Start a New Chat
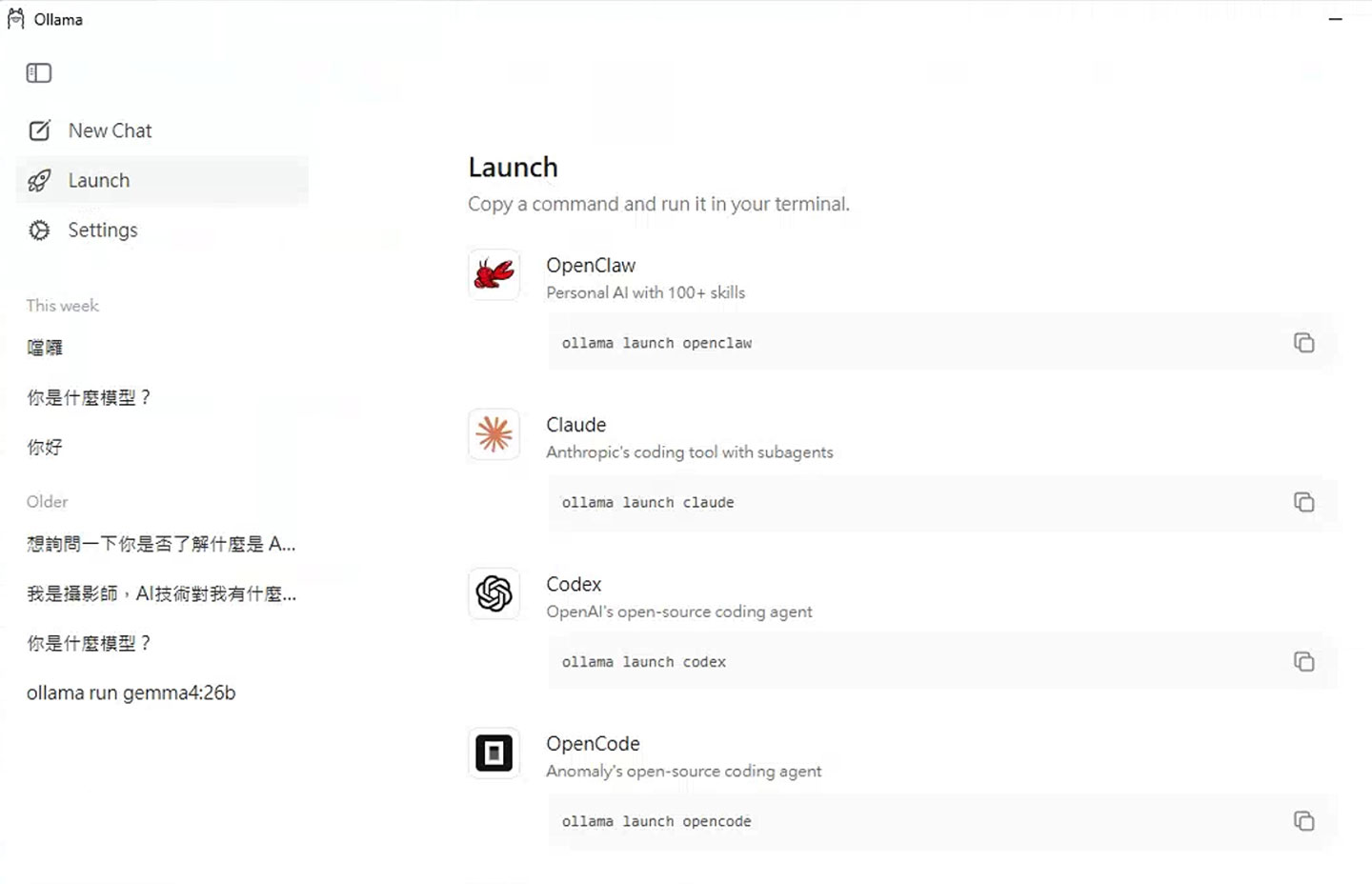Image resolution: width=1372 pixels, height=884 pixels. point(109,131)
